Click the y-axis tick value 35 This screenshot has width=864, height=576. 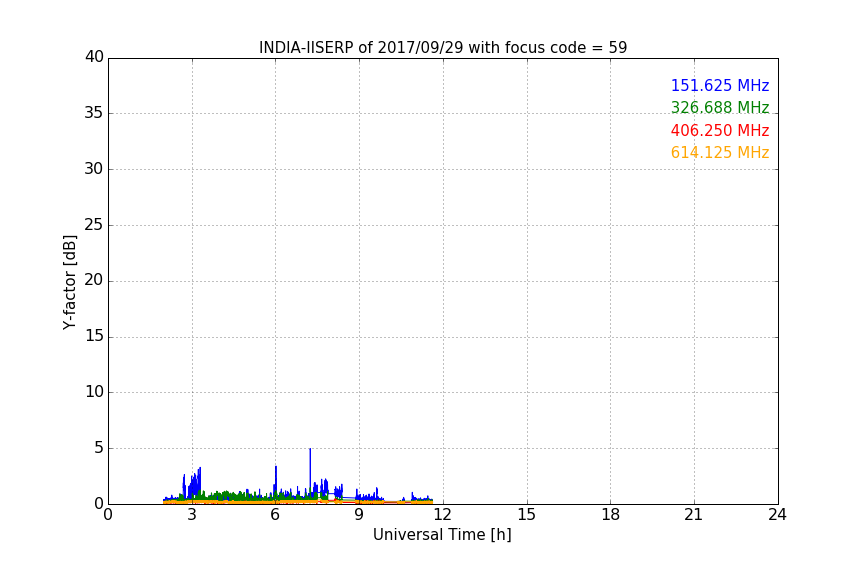pyautogui.click(x=94, y=113)
